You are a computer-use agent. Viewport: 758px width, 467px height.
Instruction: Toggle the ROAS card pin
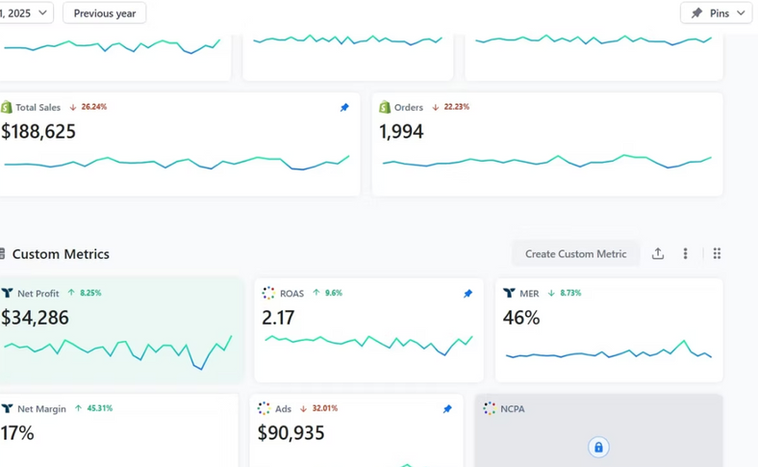467,293
